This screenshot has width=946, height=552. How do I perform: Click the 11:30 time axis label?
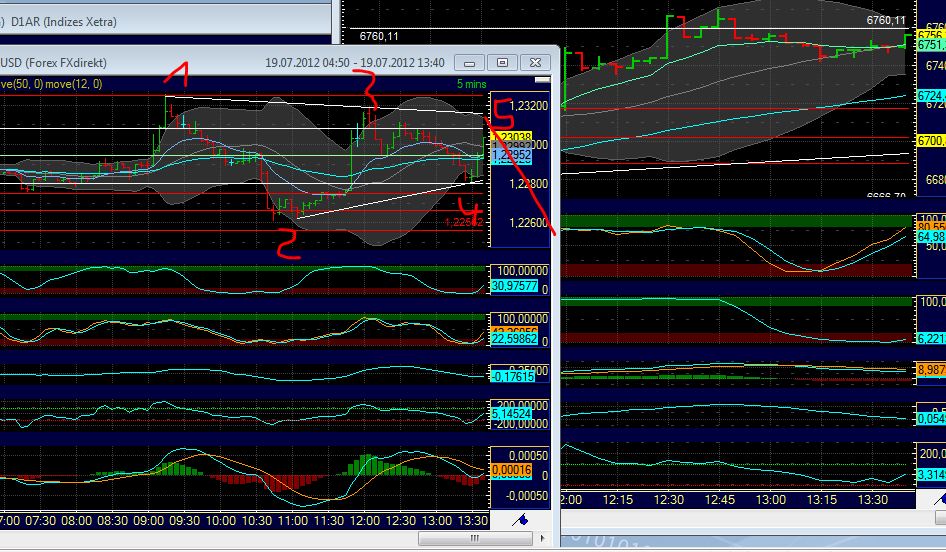point(329,521)
